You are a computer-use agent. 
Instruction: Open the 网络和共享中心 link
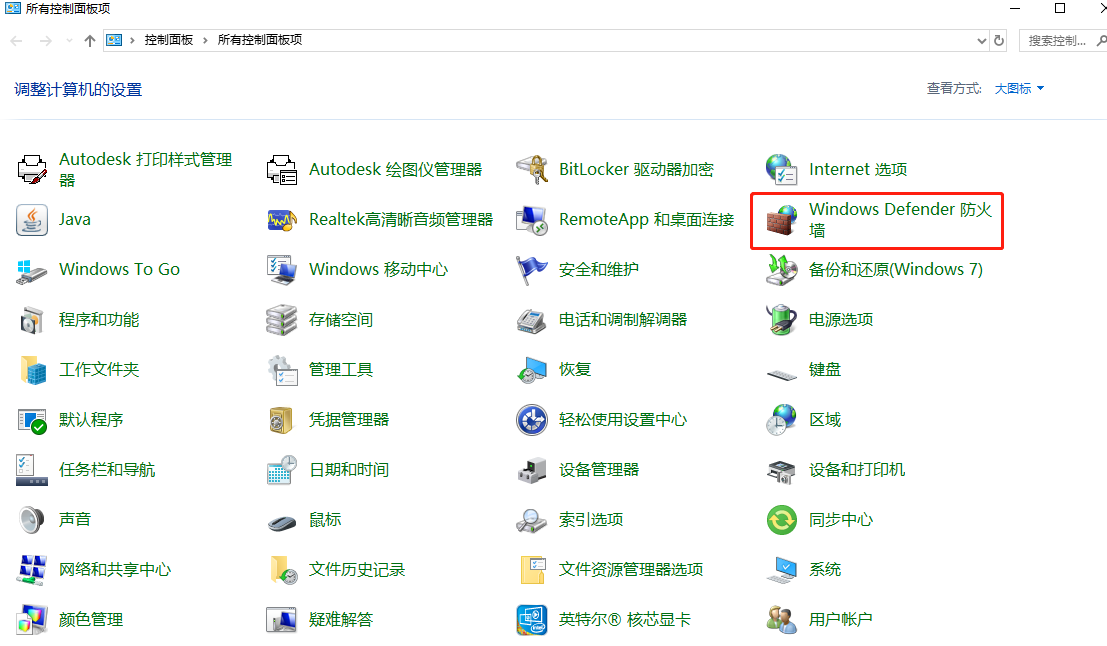click(115, 570)
